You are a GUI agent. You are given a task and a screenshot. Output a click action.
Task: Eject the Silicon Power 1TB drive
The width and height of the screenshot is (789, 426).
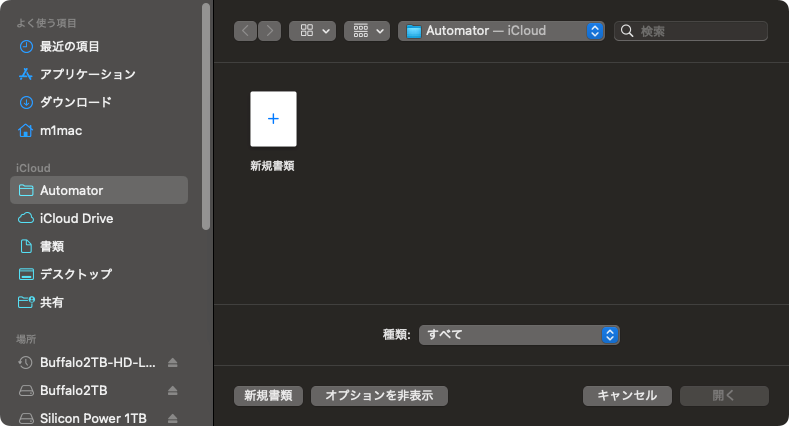click(x=172, y=418)
